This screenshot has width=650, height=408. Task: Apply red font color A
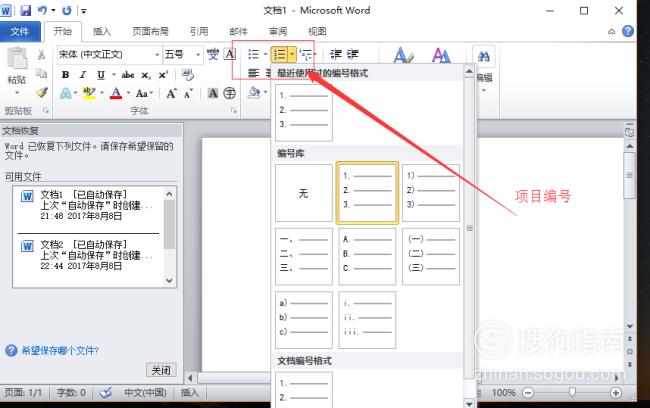click(x=116, y=93)
